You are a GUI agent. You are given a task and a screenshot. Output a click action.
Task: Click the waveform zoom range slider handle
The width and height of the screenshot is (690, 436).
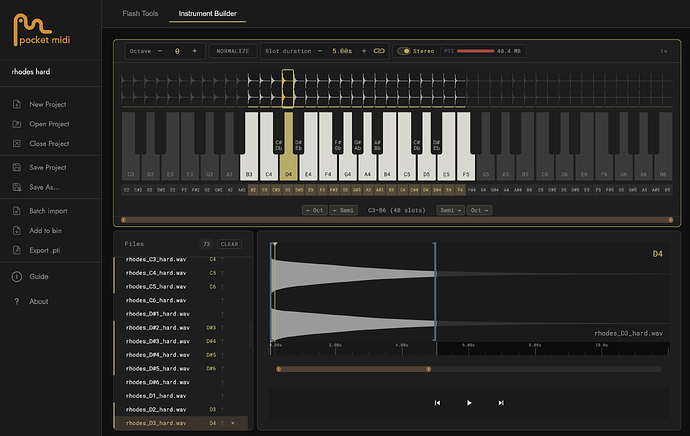point(428,369)
